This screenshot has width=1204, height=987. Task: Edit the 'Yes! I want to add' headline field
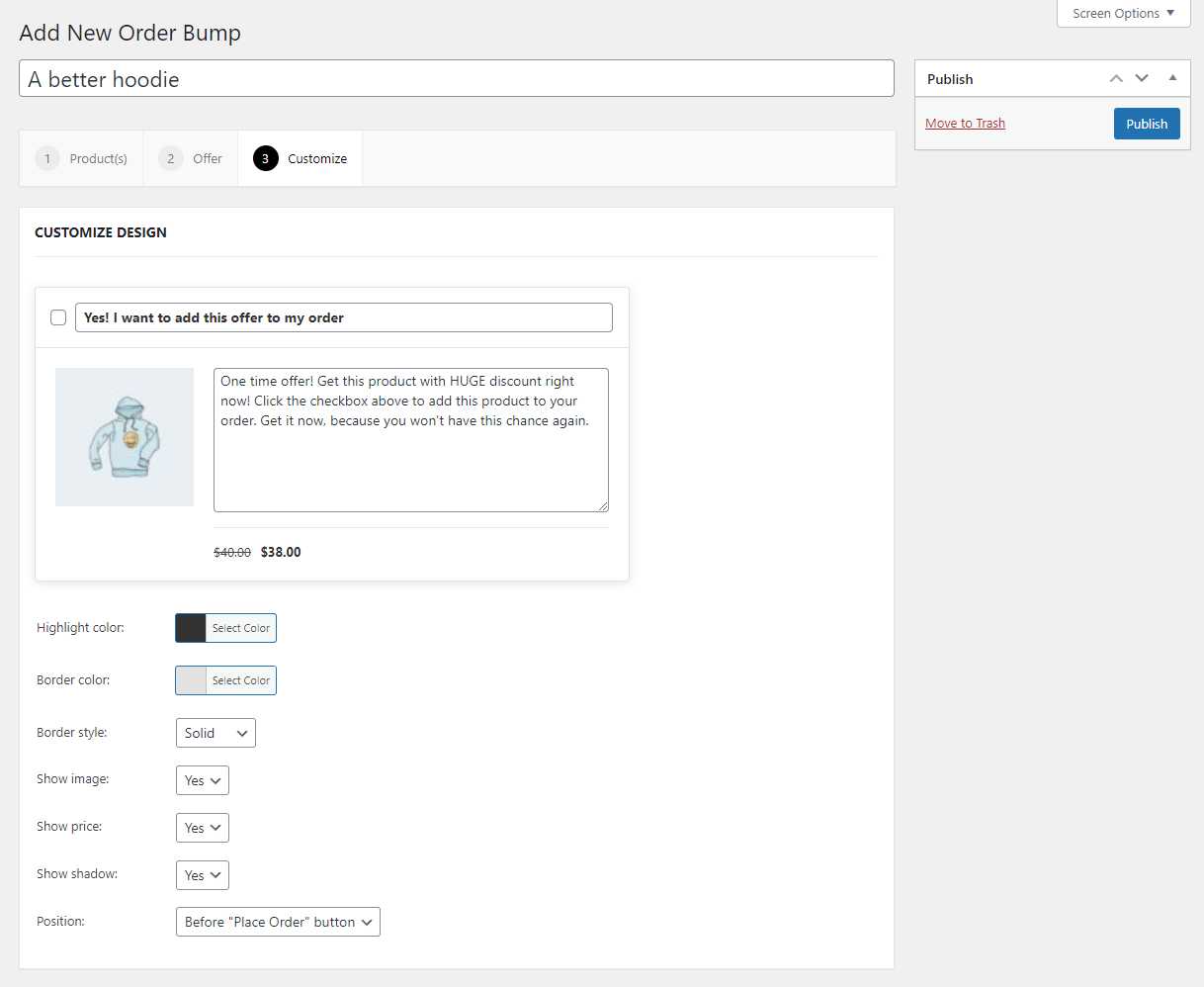[x=344, y=317]
